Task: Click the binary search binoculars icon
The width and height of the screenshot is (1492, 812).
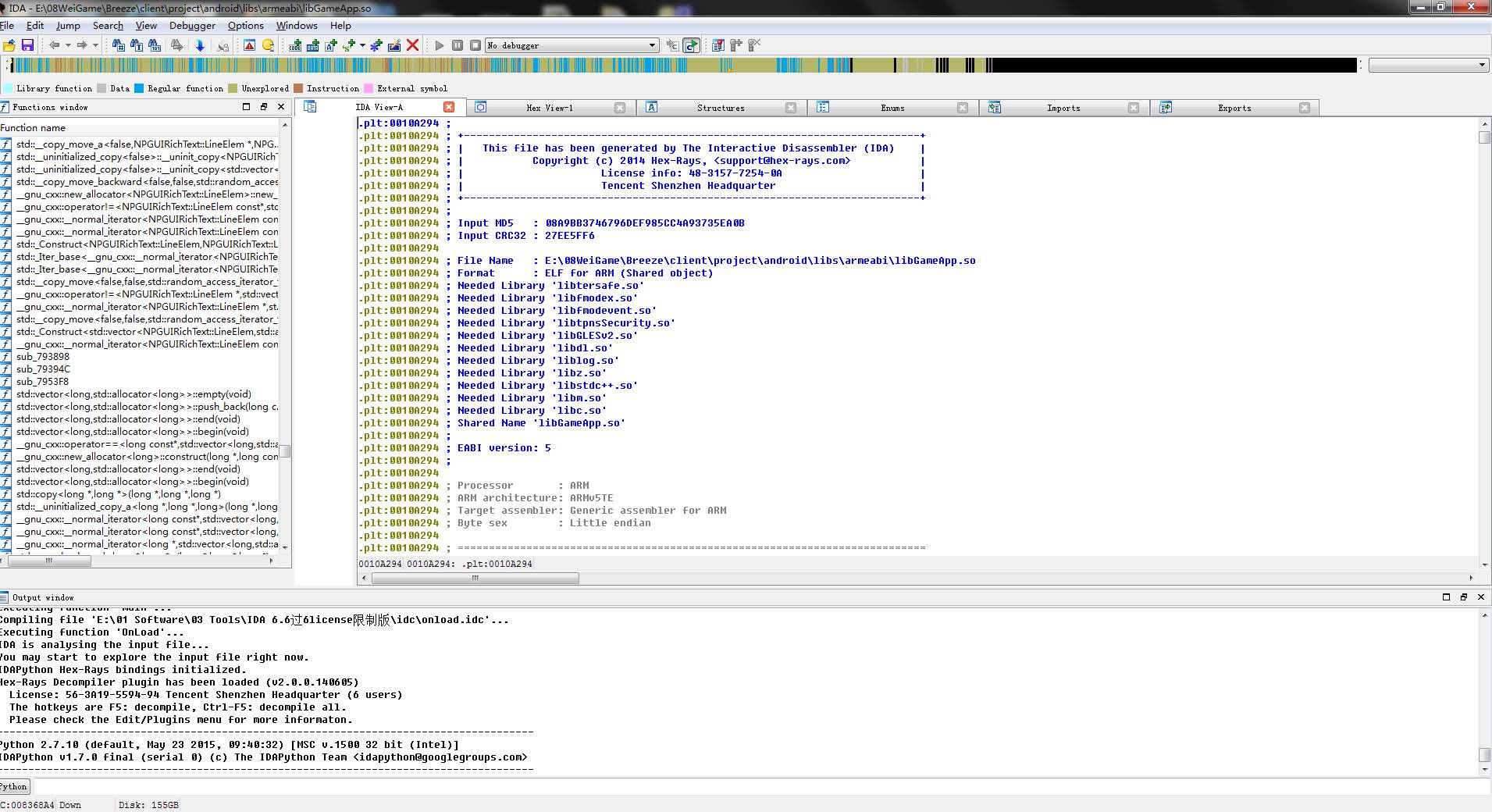Action: pos(153,45)
